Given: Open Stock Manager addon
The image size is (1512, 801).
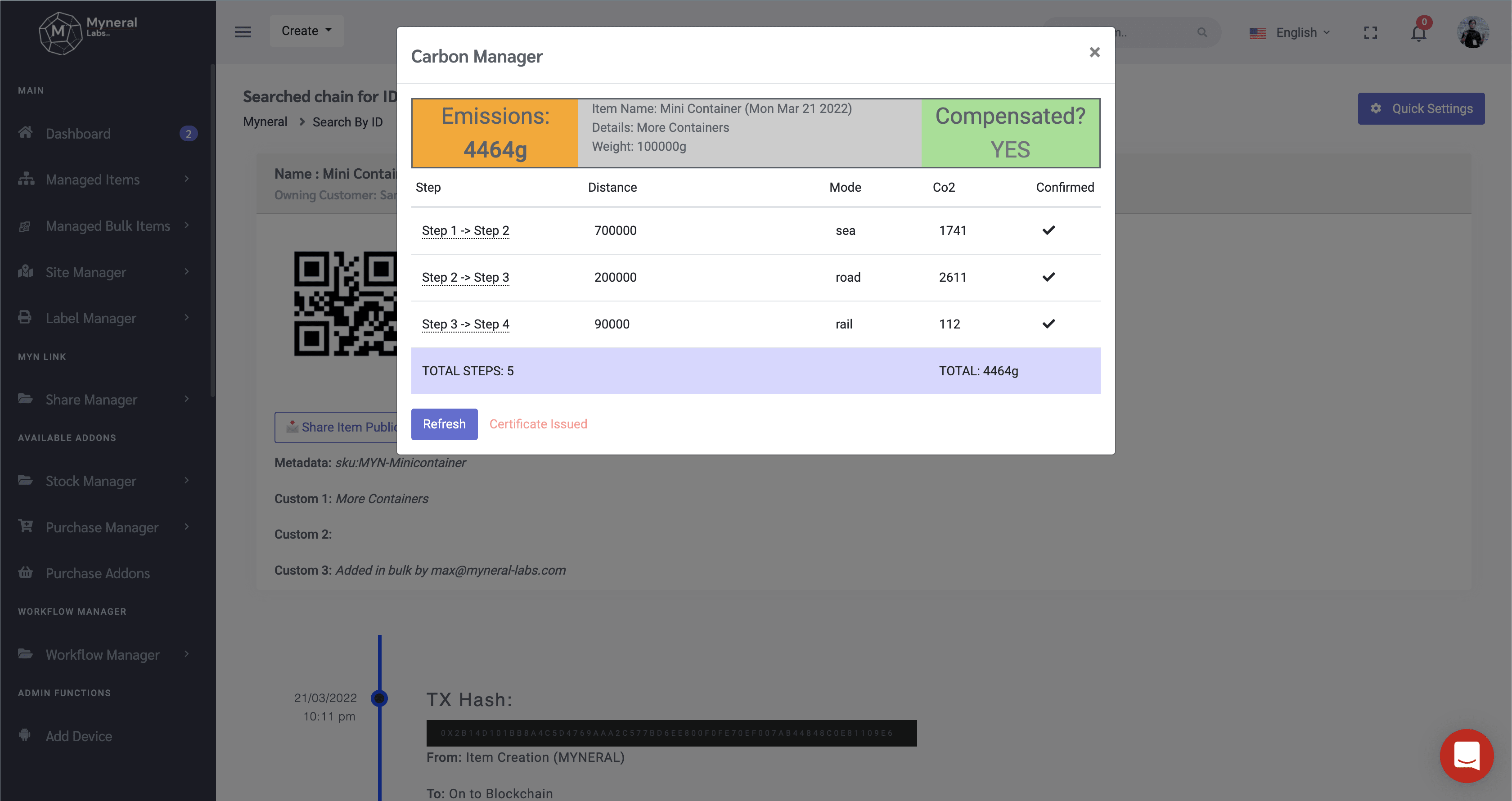Looking at the screenshot, I should [x=91, y=481].
